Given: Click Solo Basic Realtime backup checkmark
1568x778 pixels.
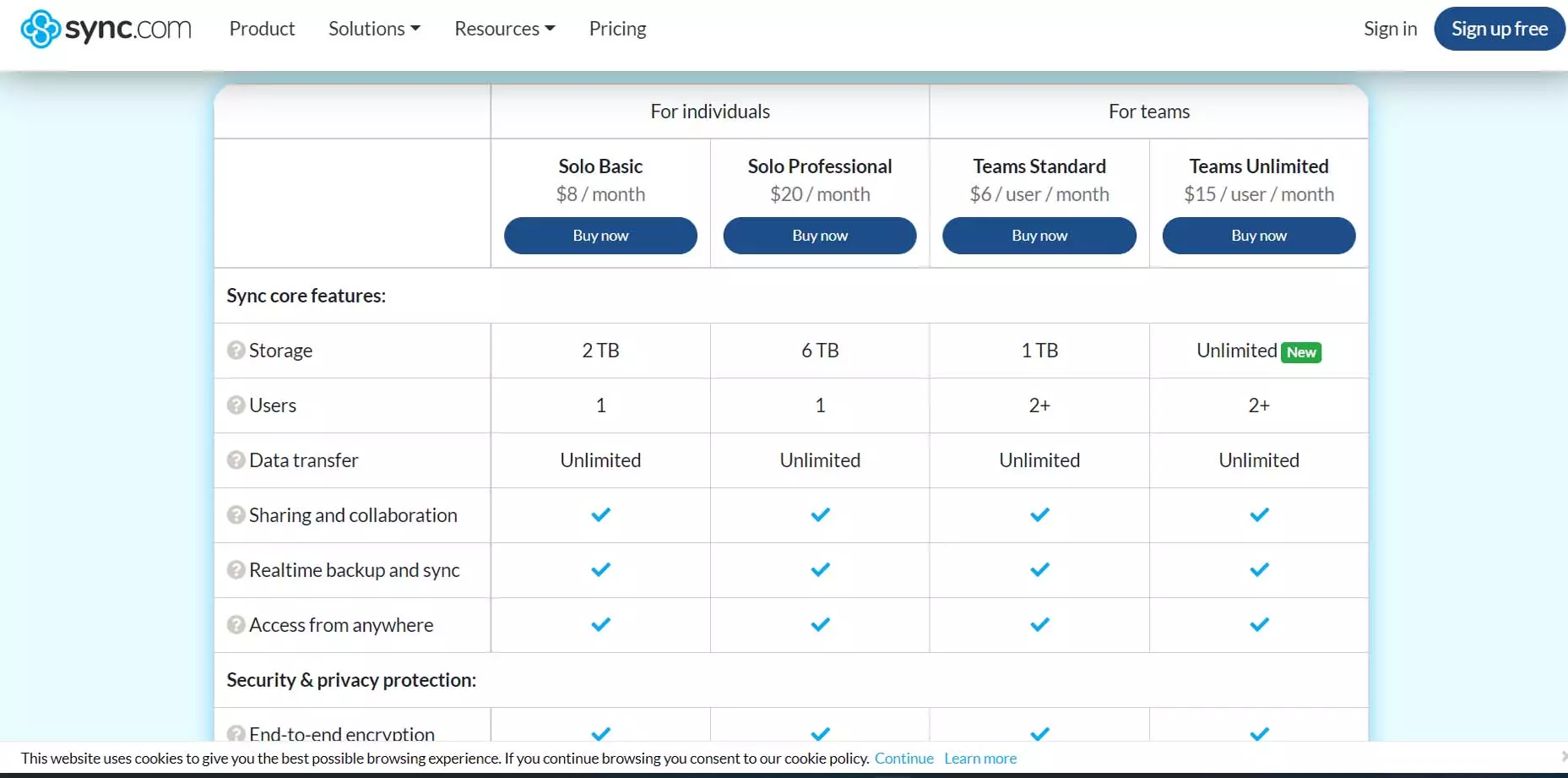Looking at the screenshot, I should 600,569.
